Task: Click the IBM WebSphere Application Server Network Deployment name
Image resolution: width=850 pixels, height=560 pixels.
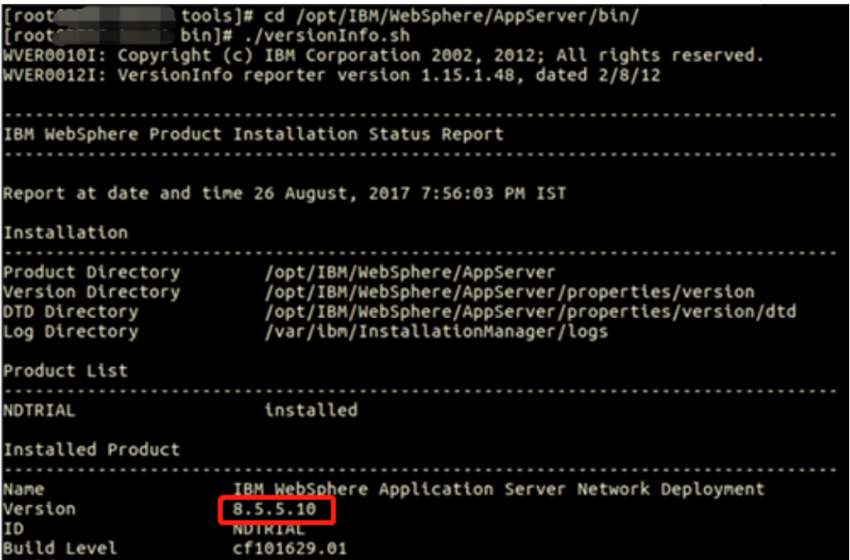Action: [x=498, y=489]
